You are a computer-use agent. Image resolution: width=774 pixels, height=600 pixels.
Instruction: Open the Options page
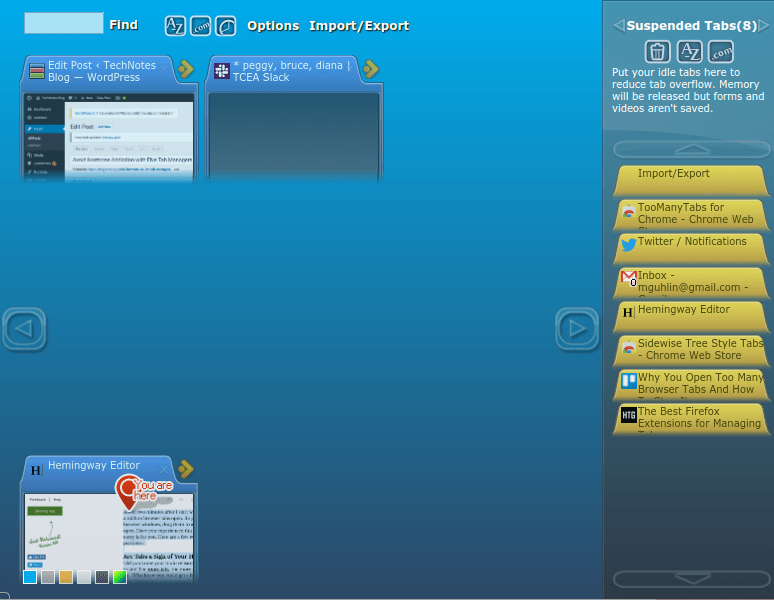(x=273, y=26)
